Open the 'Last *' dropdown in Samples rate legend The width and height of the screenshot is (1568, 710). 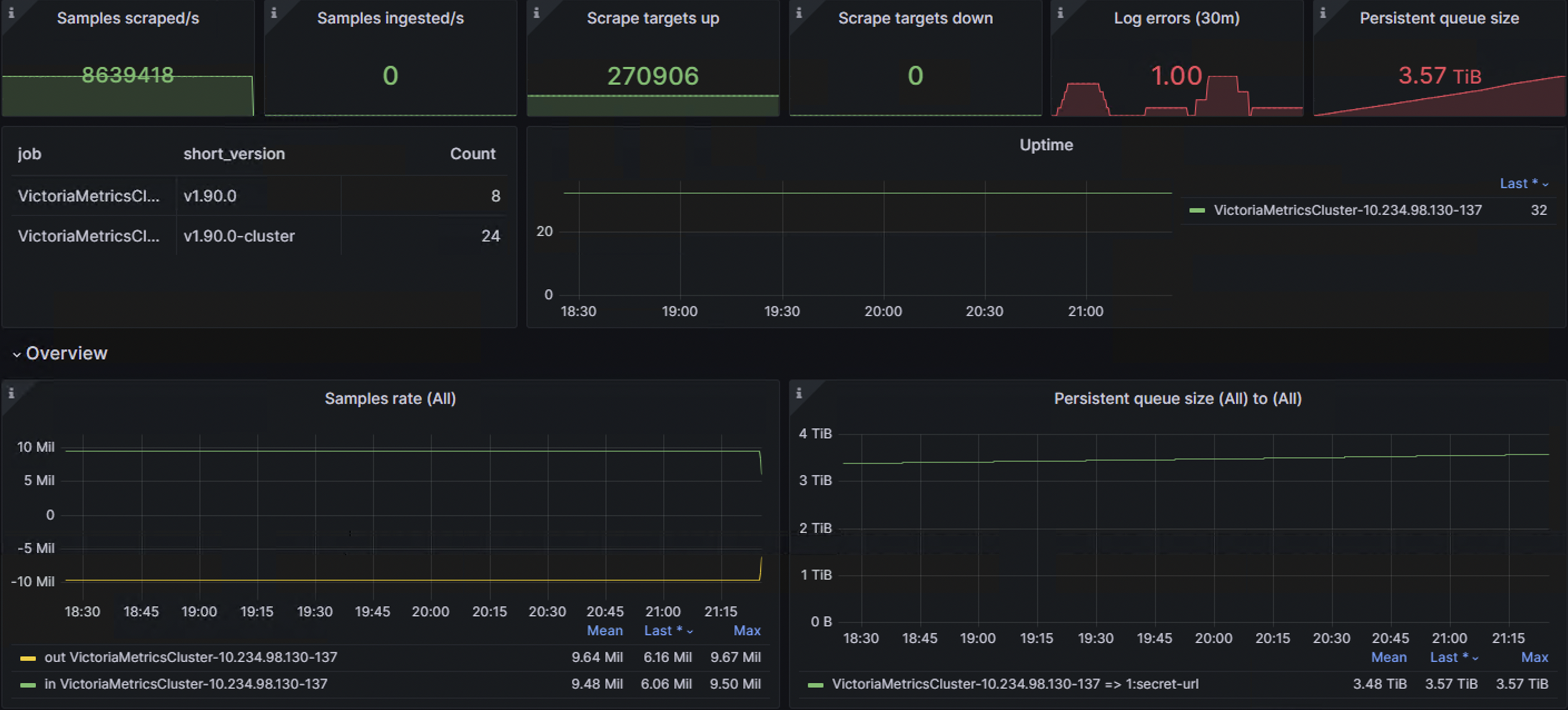tap(668, 631)
